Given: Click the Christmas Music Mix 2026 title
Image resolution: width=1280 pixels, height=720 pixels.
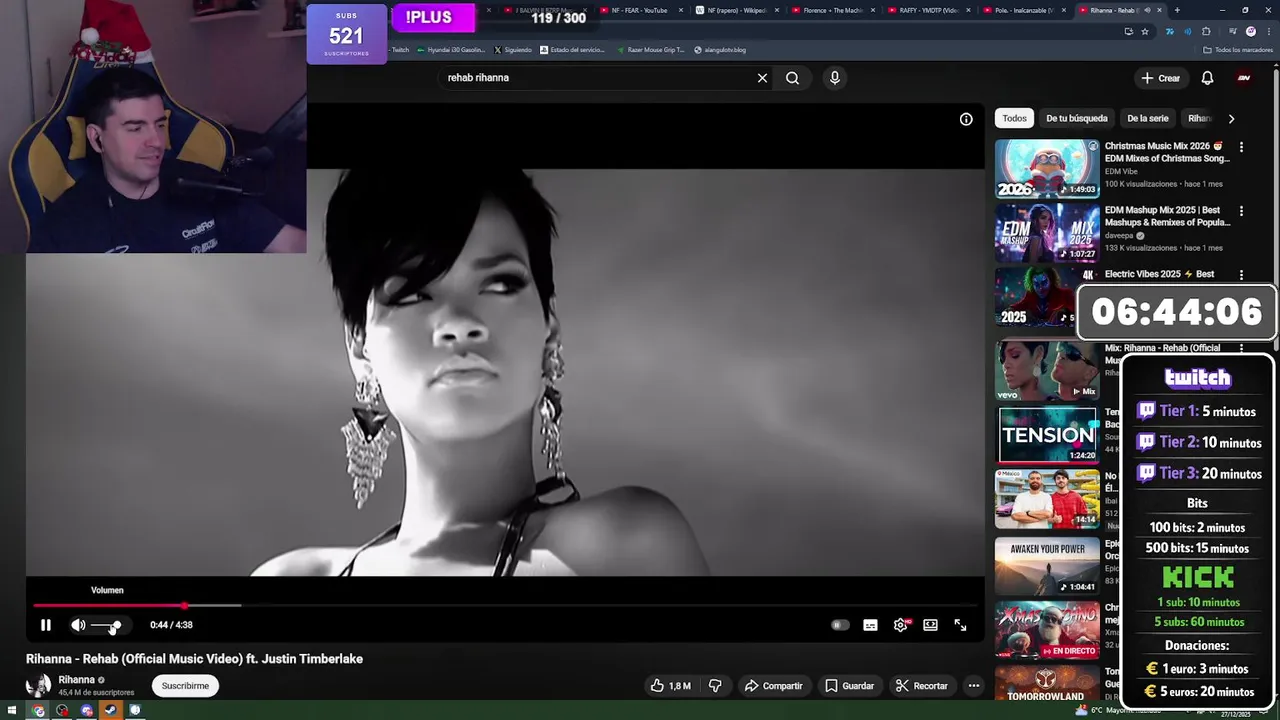Looking at the screenshot, I should click(x=1166, y=152).
